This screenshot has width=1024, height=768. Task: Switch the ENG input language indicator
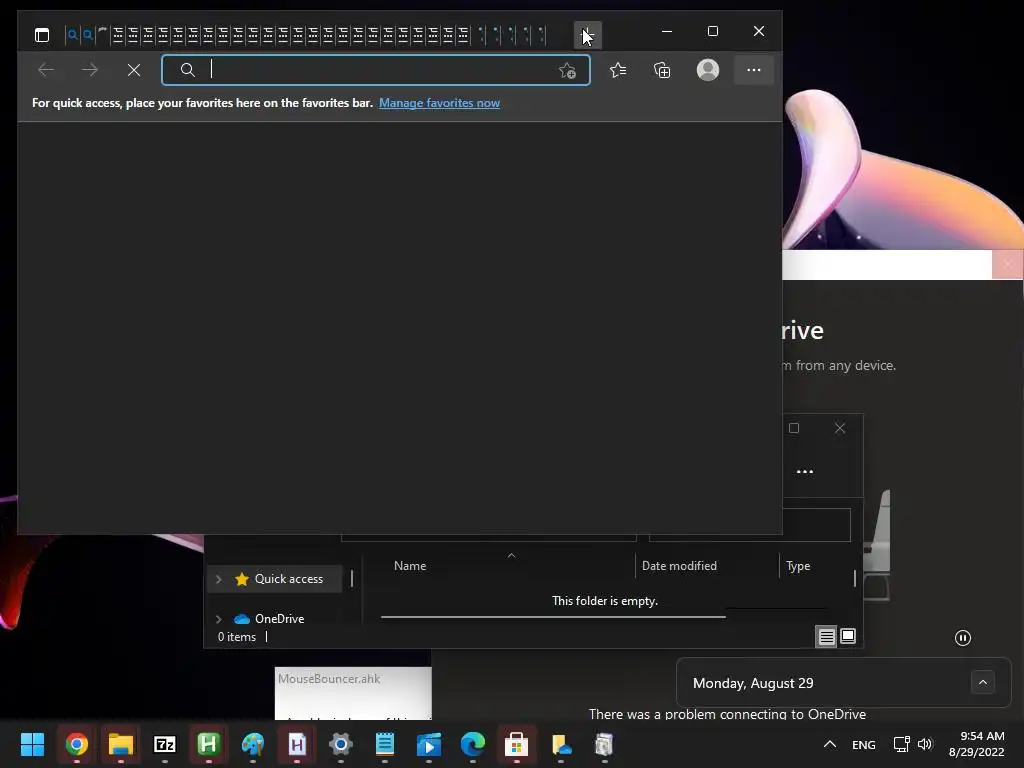[863, 744]
